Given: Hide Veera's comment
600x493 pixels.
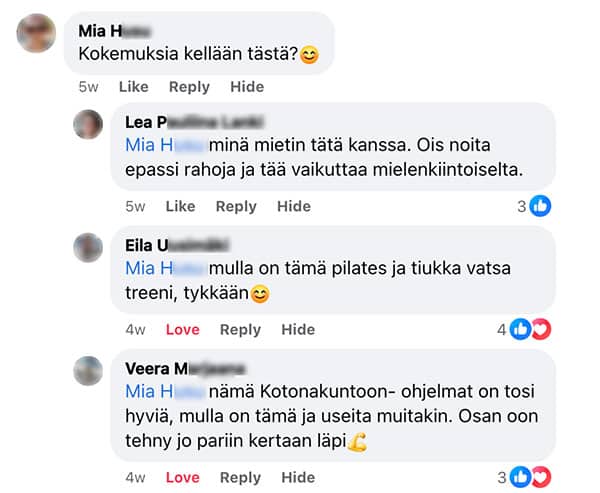Looking at the screenshot, I should point(298,477).
